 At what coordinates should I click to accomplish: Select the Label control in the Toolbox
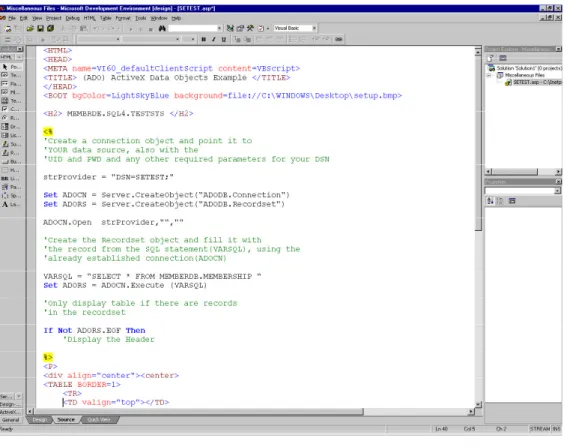point(12,205)
